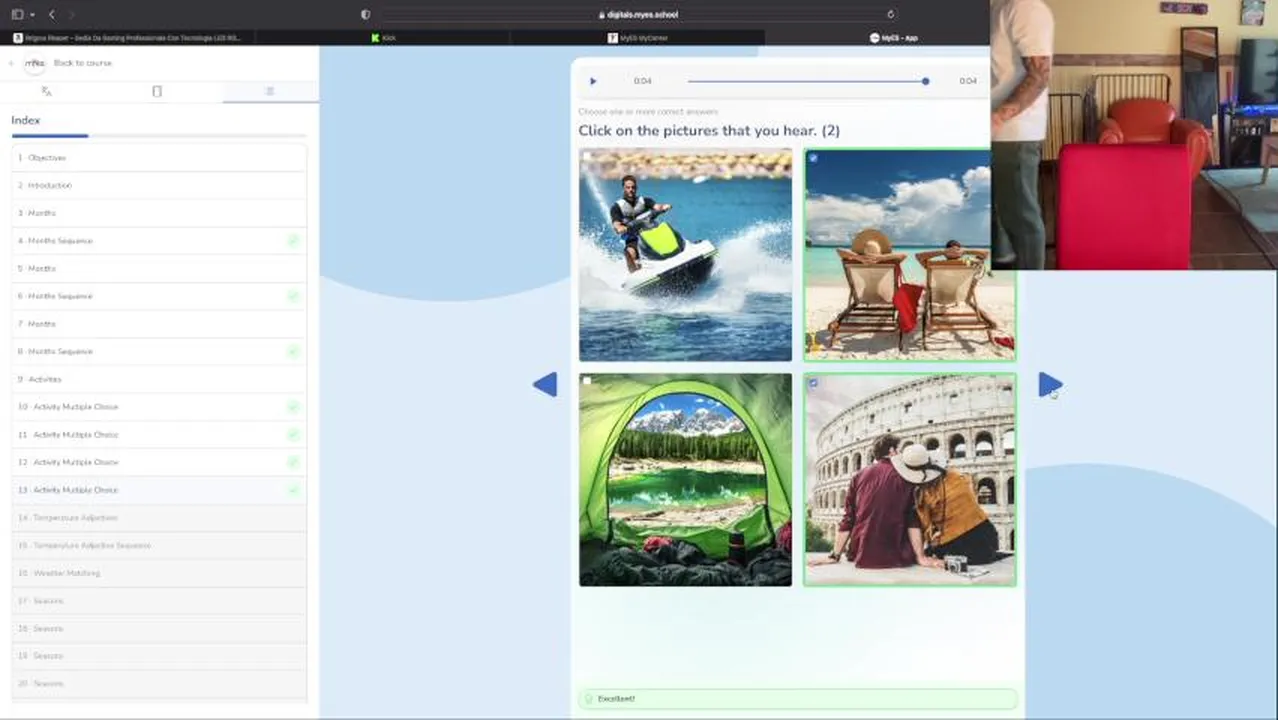
Task: Open index item 19 Seasons
Action: (x=159, y=656)
